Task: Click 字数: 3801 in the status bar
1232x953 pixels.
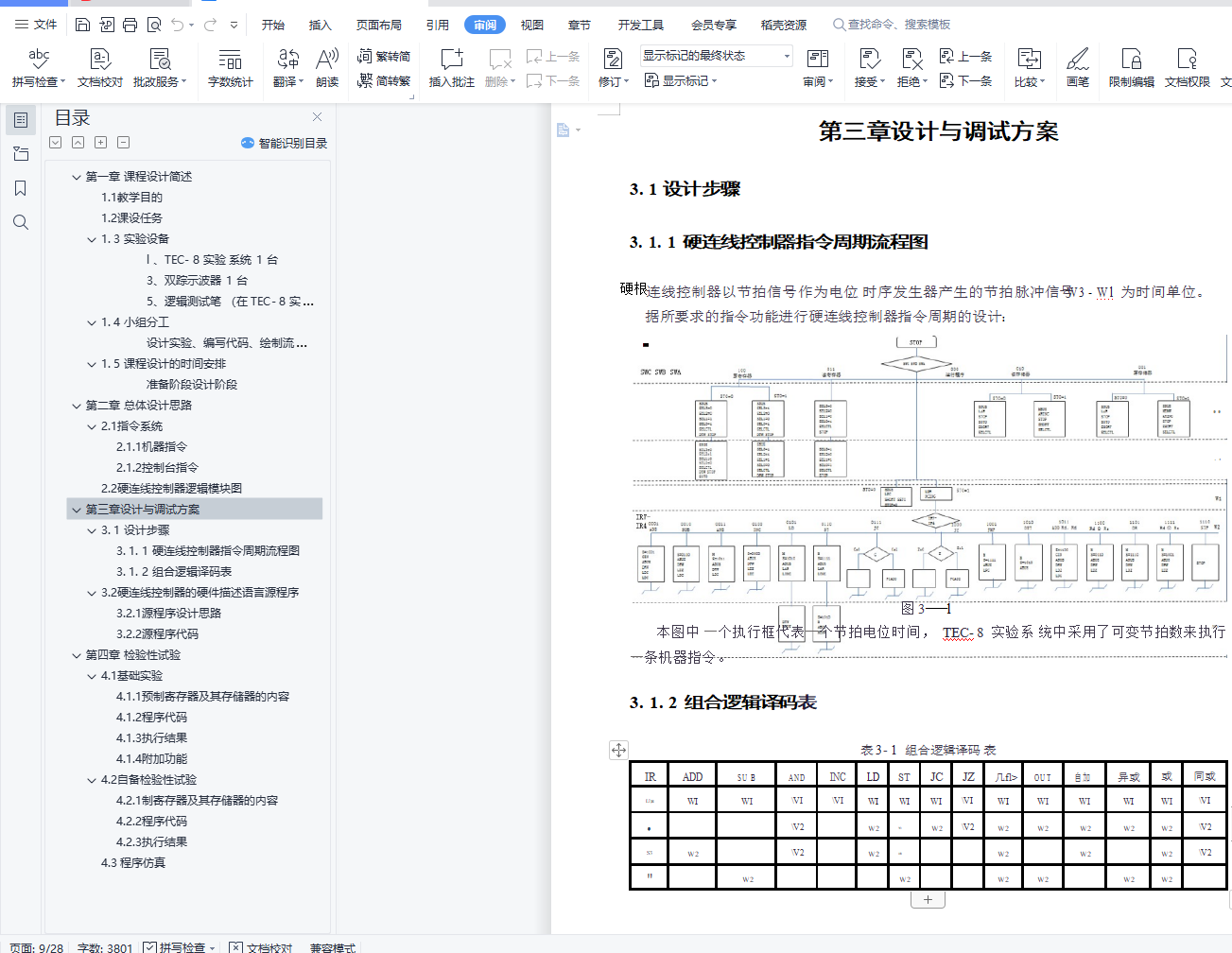Action: (105, 947)
